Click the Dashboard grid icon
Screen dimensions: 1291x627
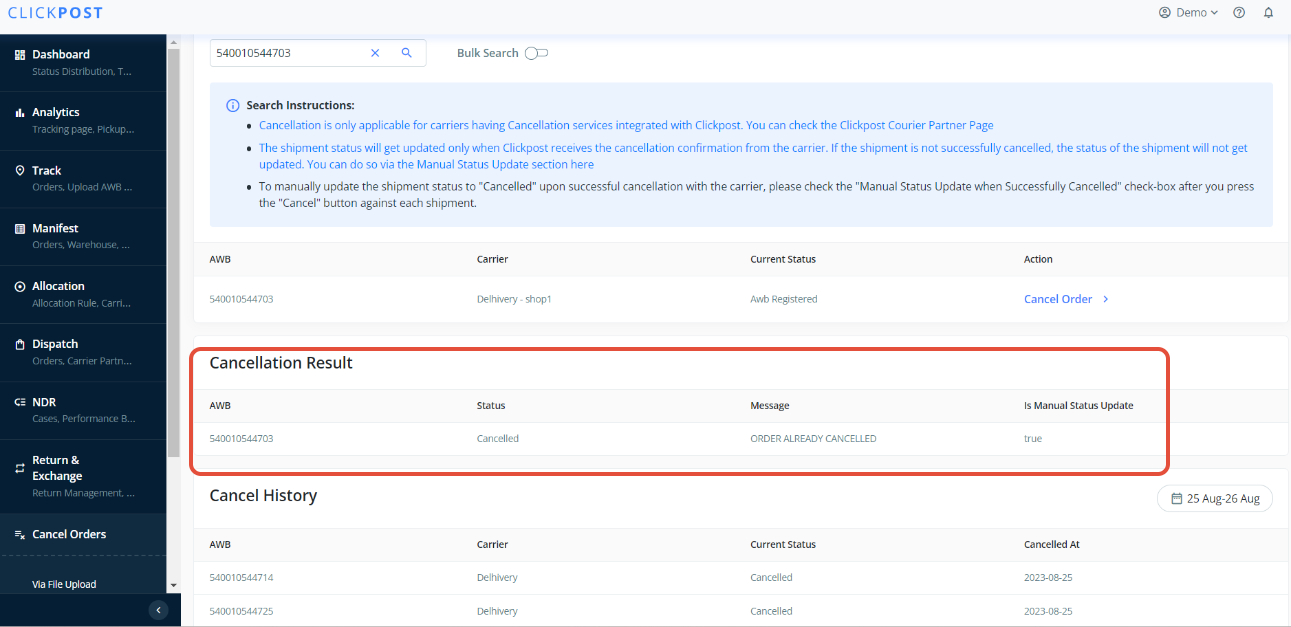tap(20, 55)
